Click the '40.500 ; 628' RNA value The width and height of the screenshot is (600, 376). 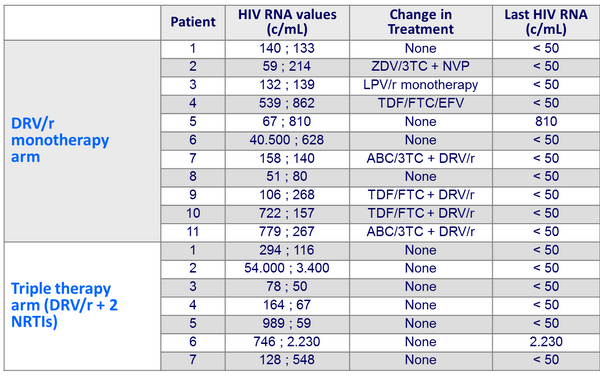(287, 140)
